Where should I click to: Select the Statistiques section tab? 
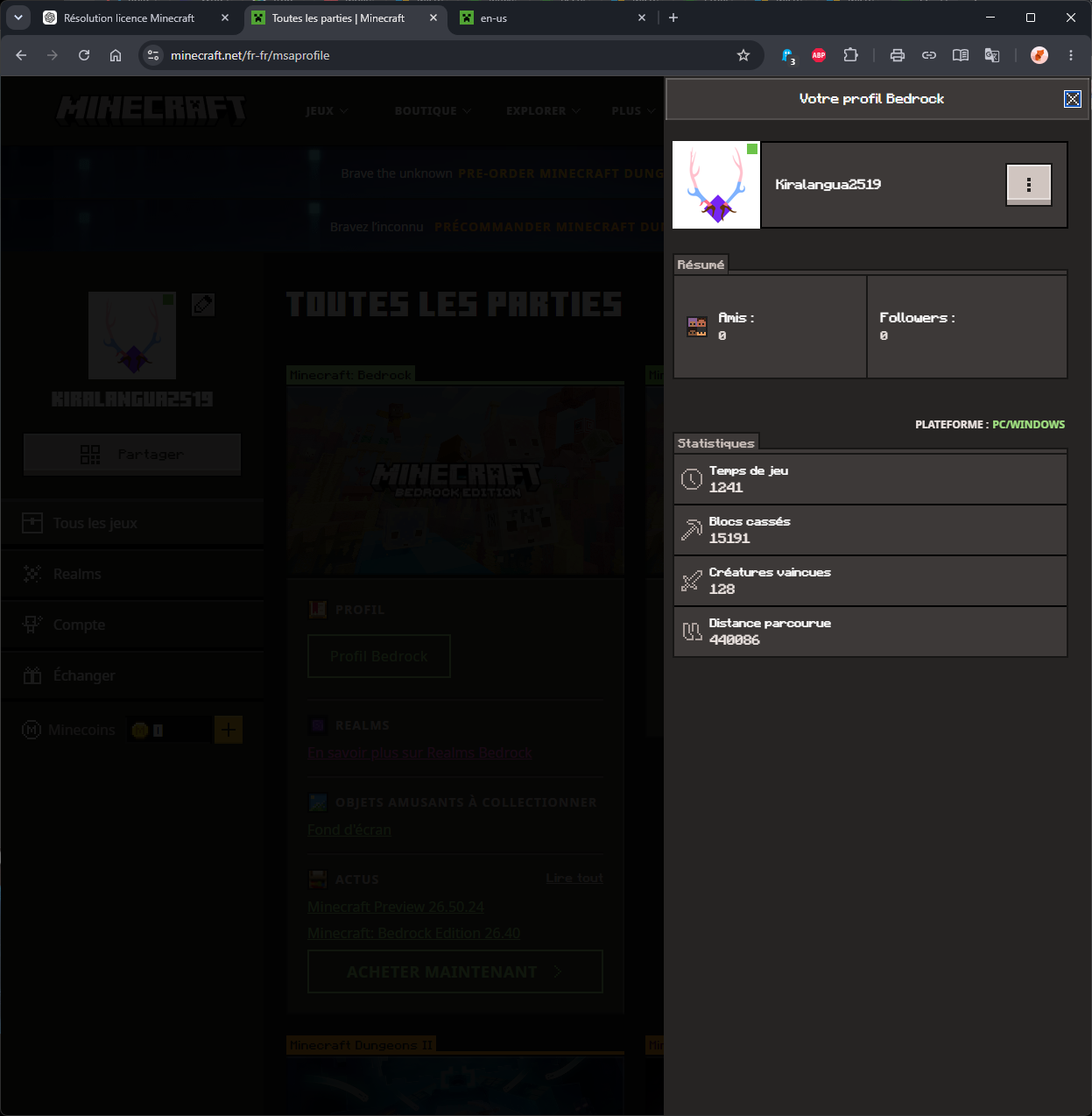click(x=715, y=443)
